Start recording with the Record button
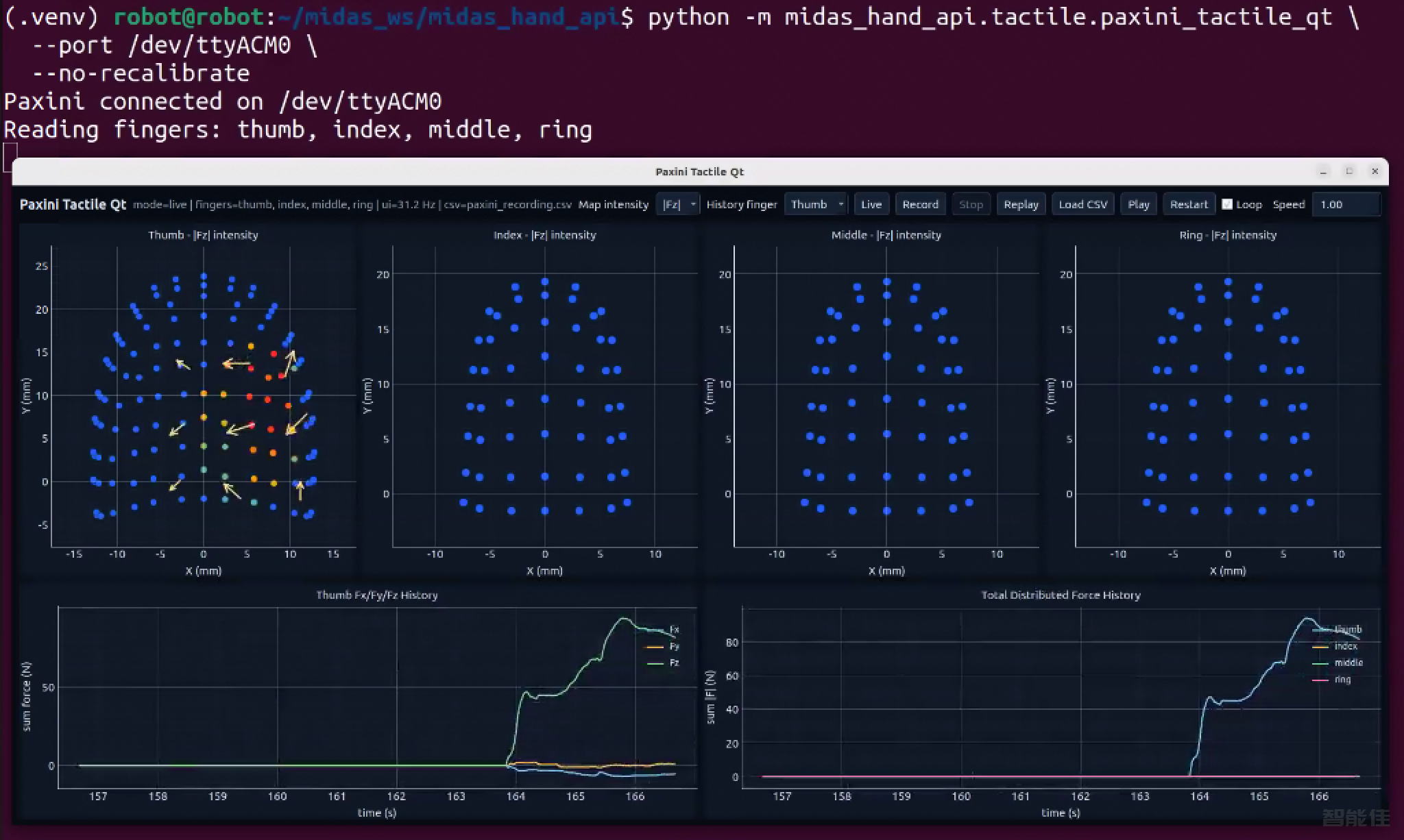This screenshot has width=1404, height=840. [x=920, y=204]
